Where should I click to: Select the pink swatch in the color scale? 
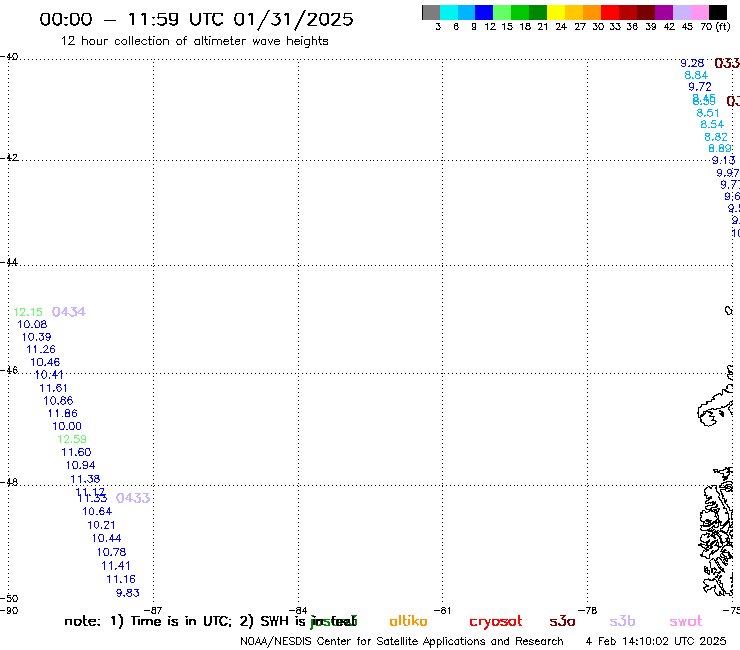(699, 12)
